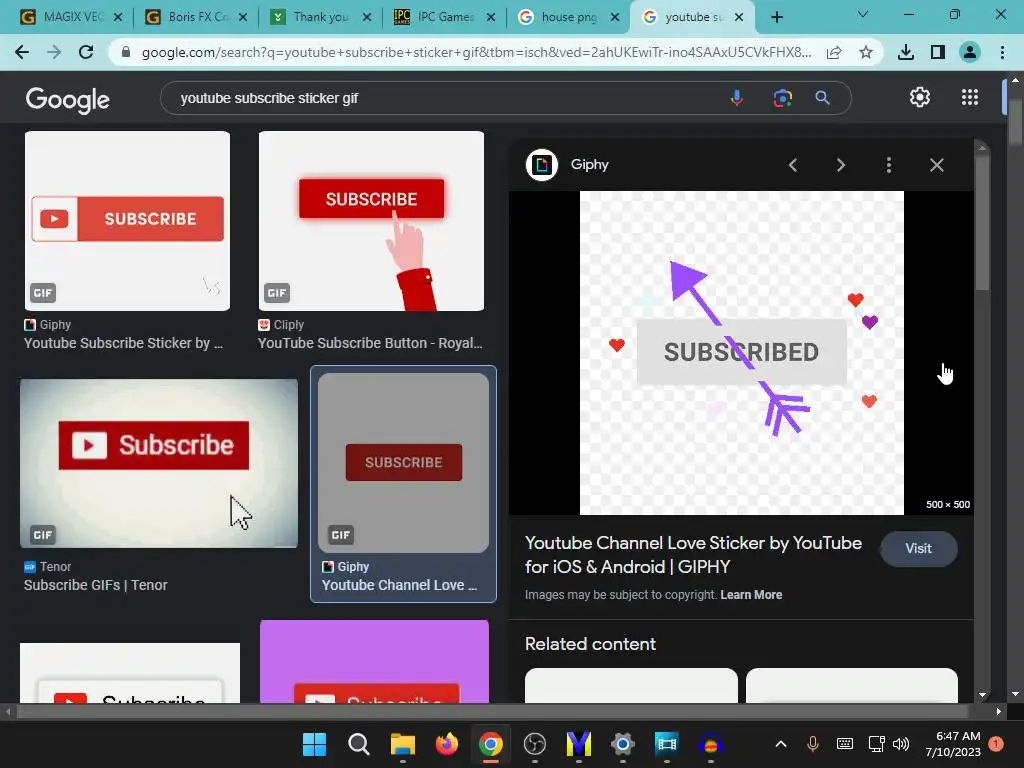Open Tenor Subscribe GIF thumbnail
1024x768 pixels.
[x=159, y=463]
